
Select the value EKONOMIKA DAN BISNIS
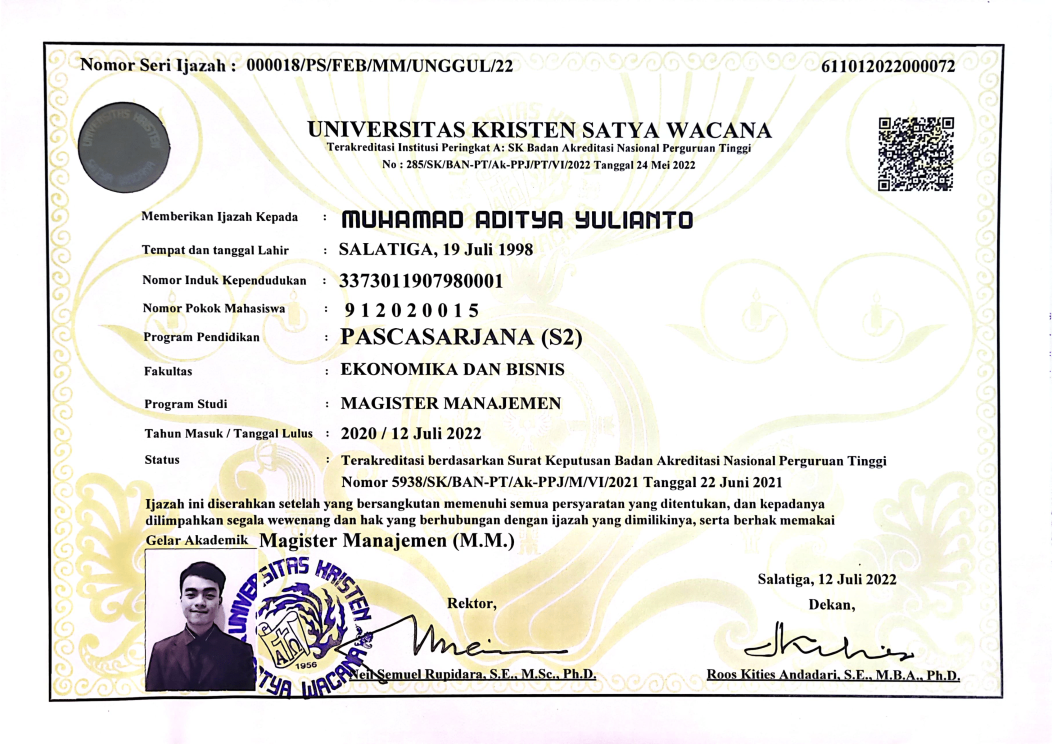pyautogui.click(x=453, y=369)
